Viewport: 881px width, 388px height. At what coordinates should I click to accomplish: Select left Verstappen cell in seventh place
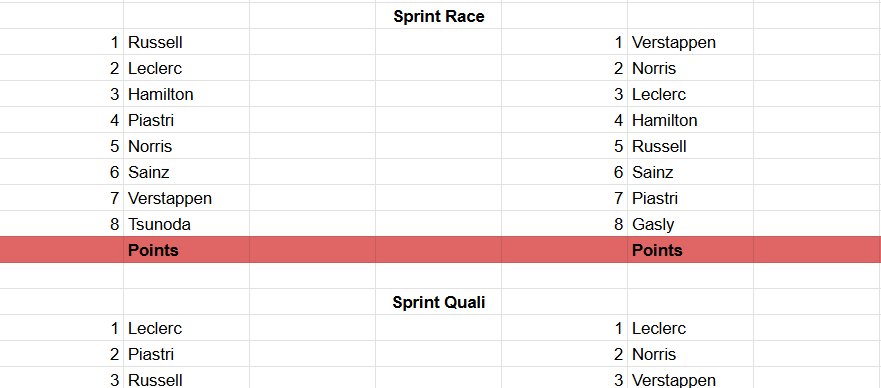coord(187,198)
